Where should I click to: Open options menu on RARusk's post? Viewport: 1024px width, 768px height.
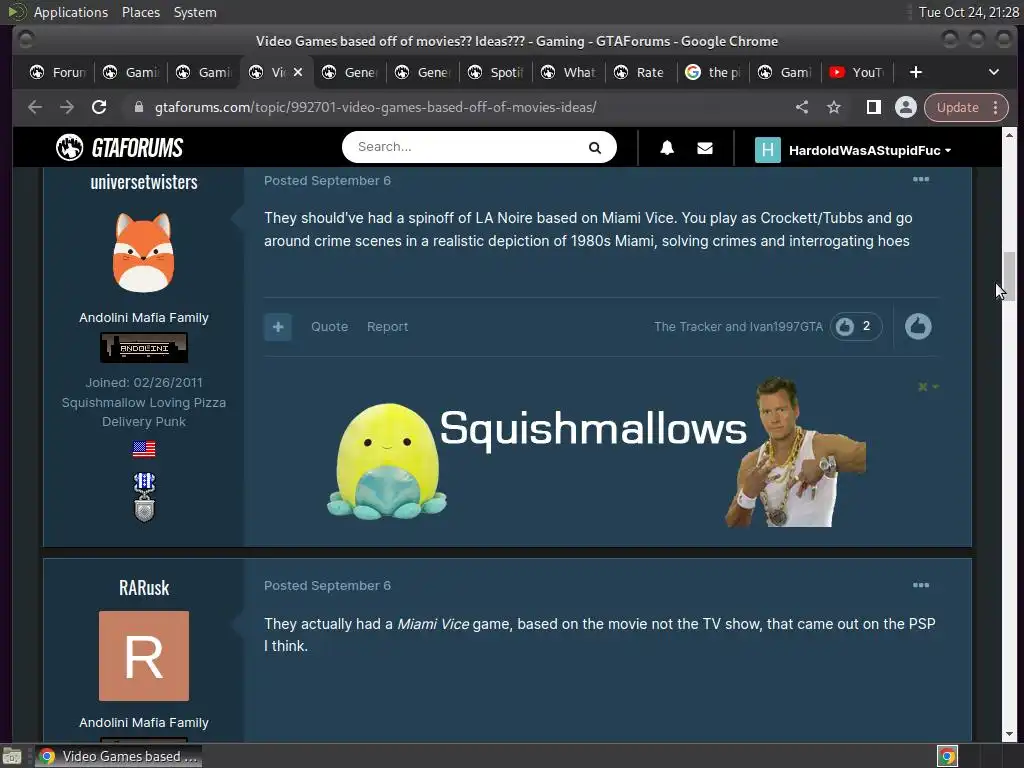(921, 585)
